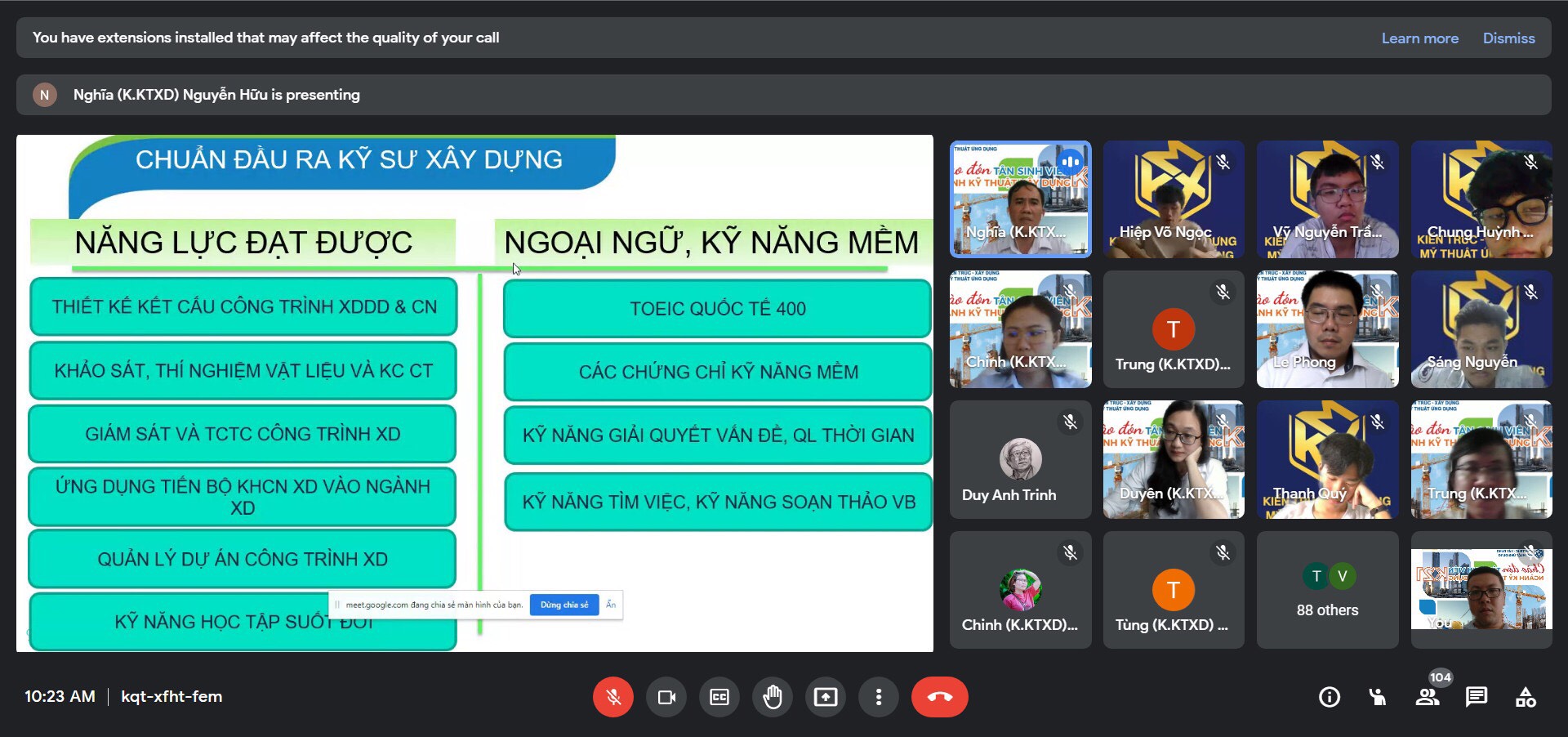Open the host controls icon
This screenshot has width=1568, height=737.
tap(1378, 697)
